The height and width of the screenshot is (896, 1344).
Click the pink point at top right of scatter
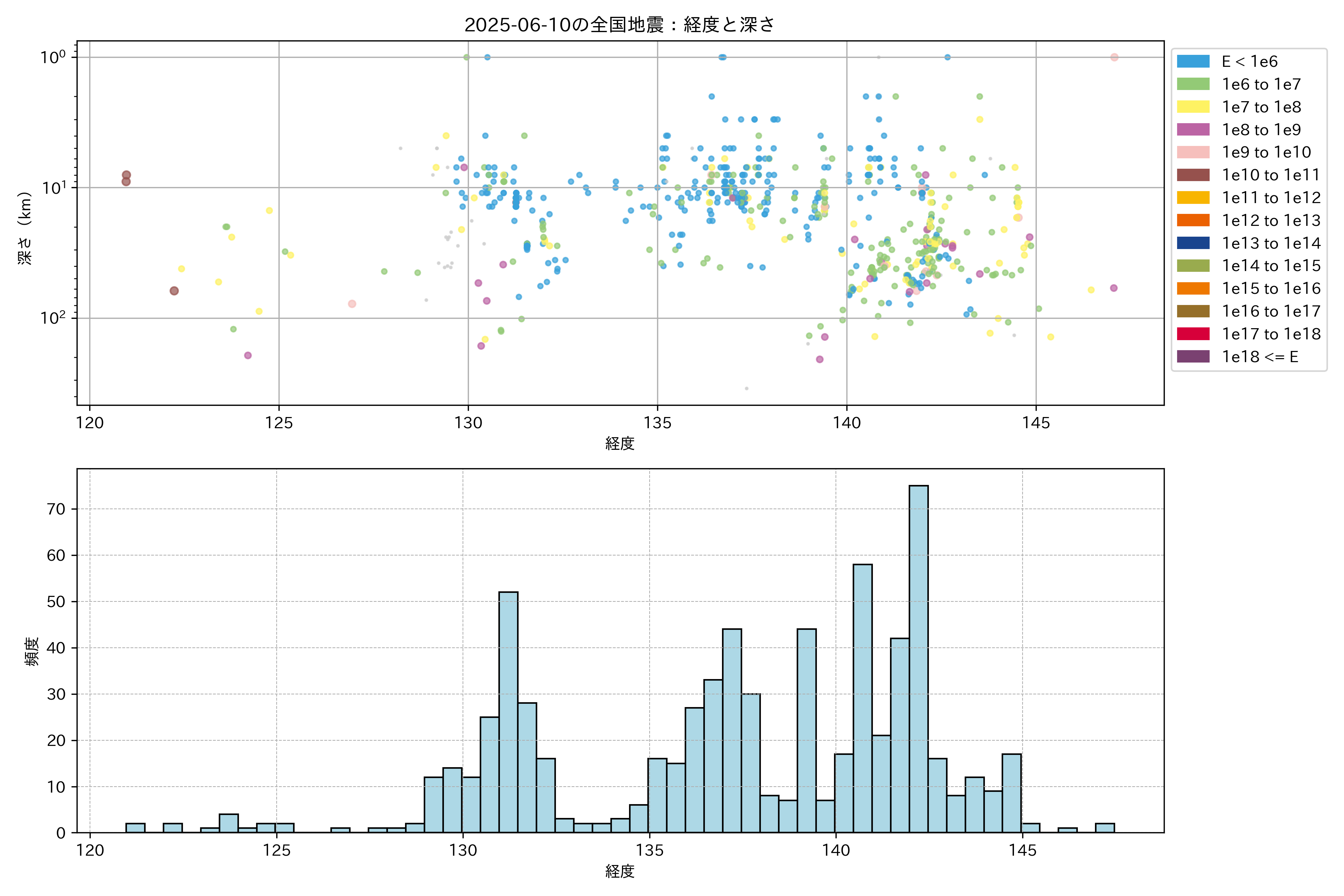(1114, 57)
